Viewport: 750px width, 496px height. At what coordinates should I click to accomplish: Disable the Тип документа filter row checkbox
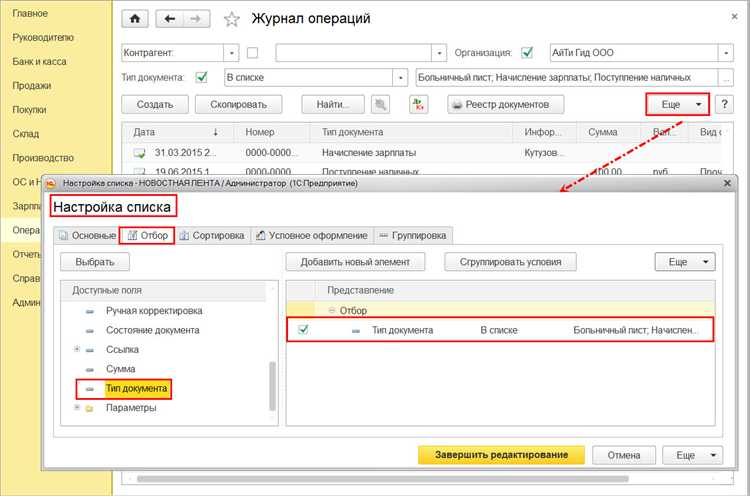point(303,329)
